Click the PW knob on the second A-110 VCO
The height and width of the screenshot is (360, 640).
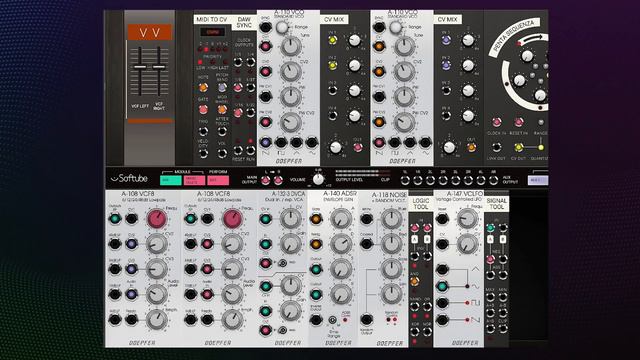pyautogui.click(x=404, y=97)
